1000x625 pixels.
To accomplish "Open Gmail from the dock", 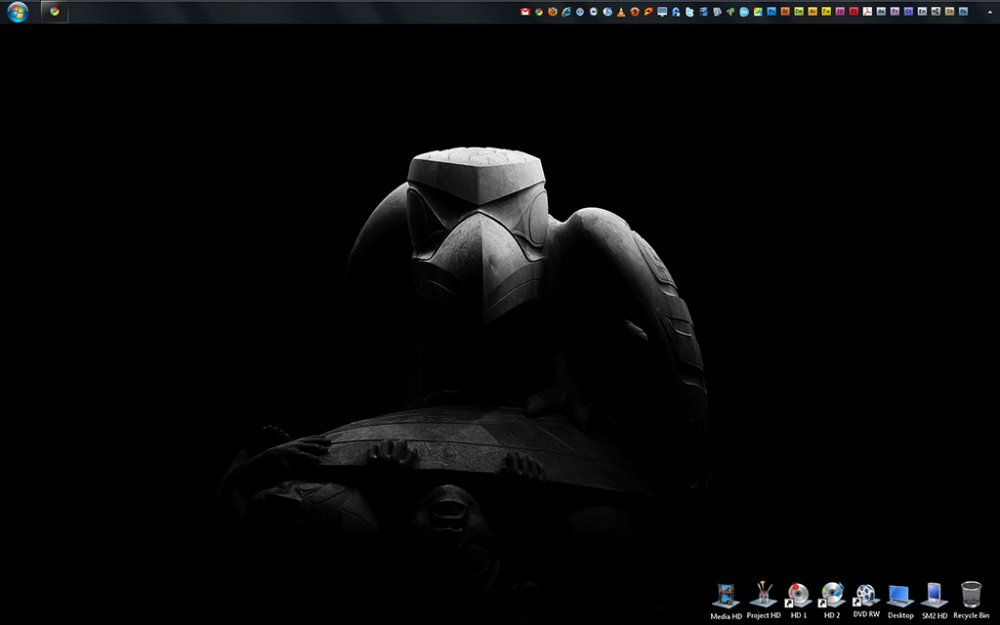I will pos(525,12).
